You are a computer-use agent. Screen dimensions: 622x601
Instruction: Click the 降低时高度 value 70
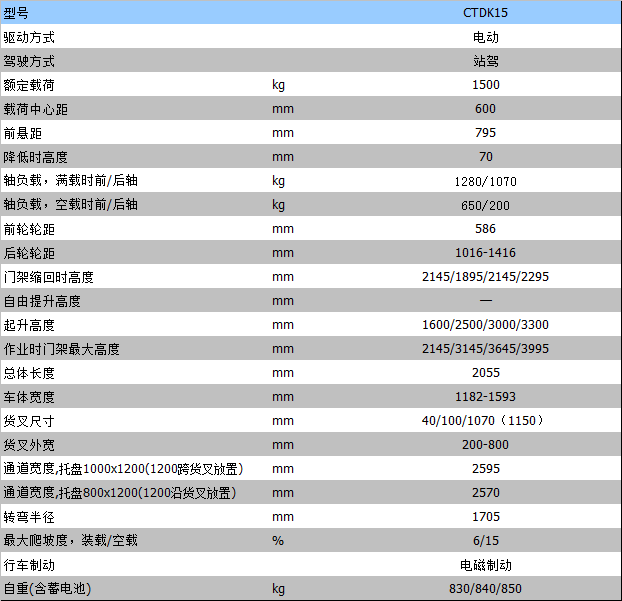coord(485,157)
